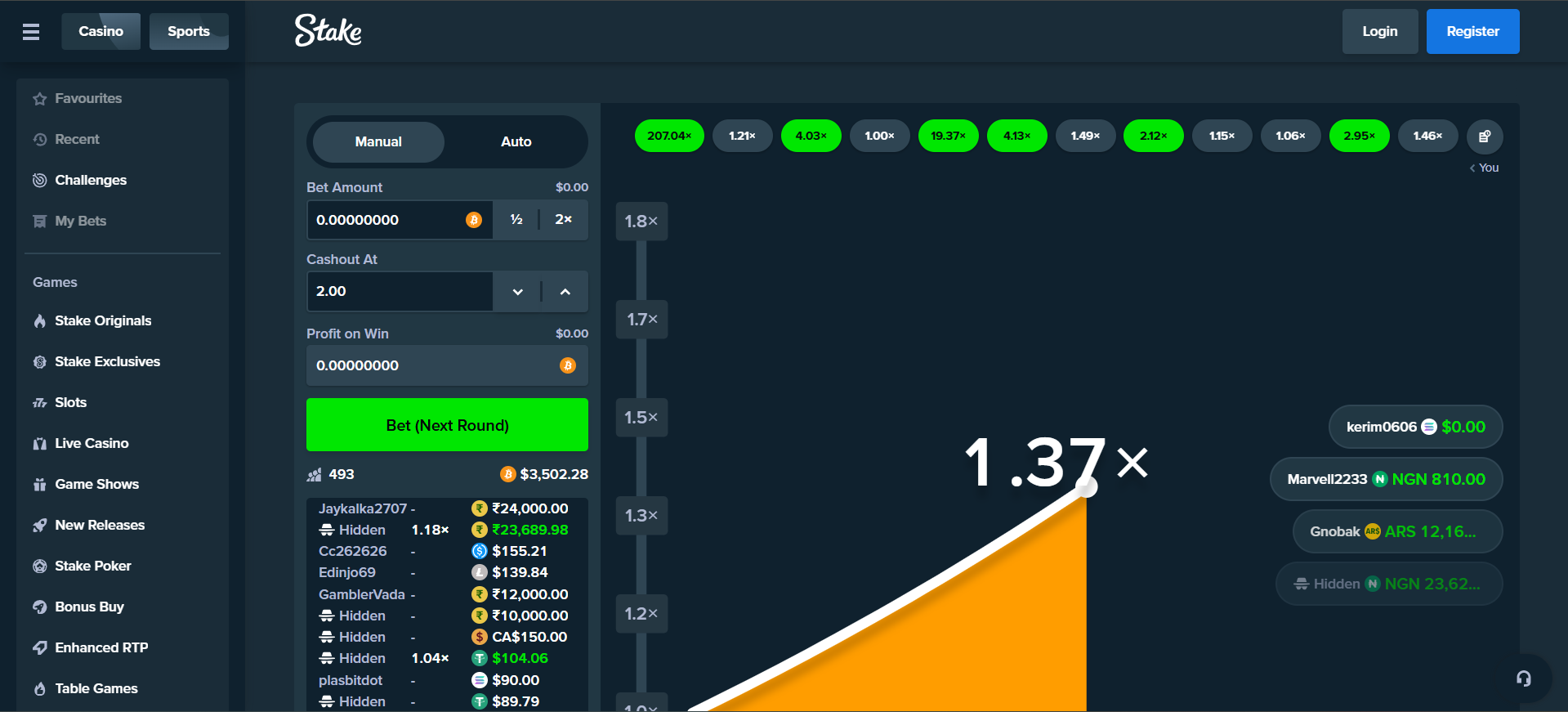This screenshot has width=1568, height=712.
Task: Click the Favourites star icon
Action: 39,99
